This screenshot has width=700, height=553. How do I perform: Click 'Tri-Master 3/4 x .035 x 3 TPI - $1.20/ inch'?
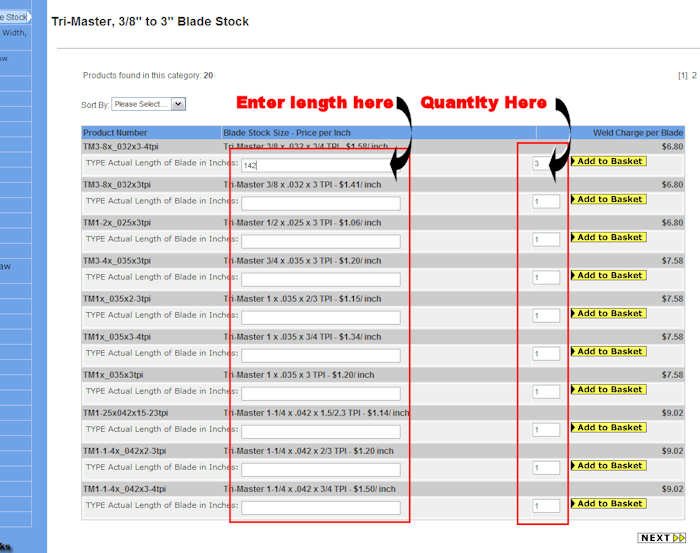[x=302, y=261]
